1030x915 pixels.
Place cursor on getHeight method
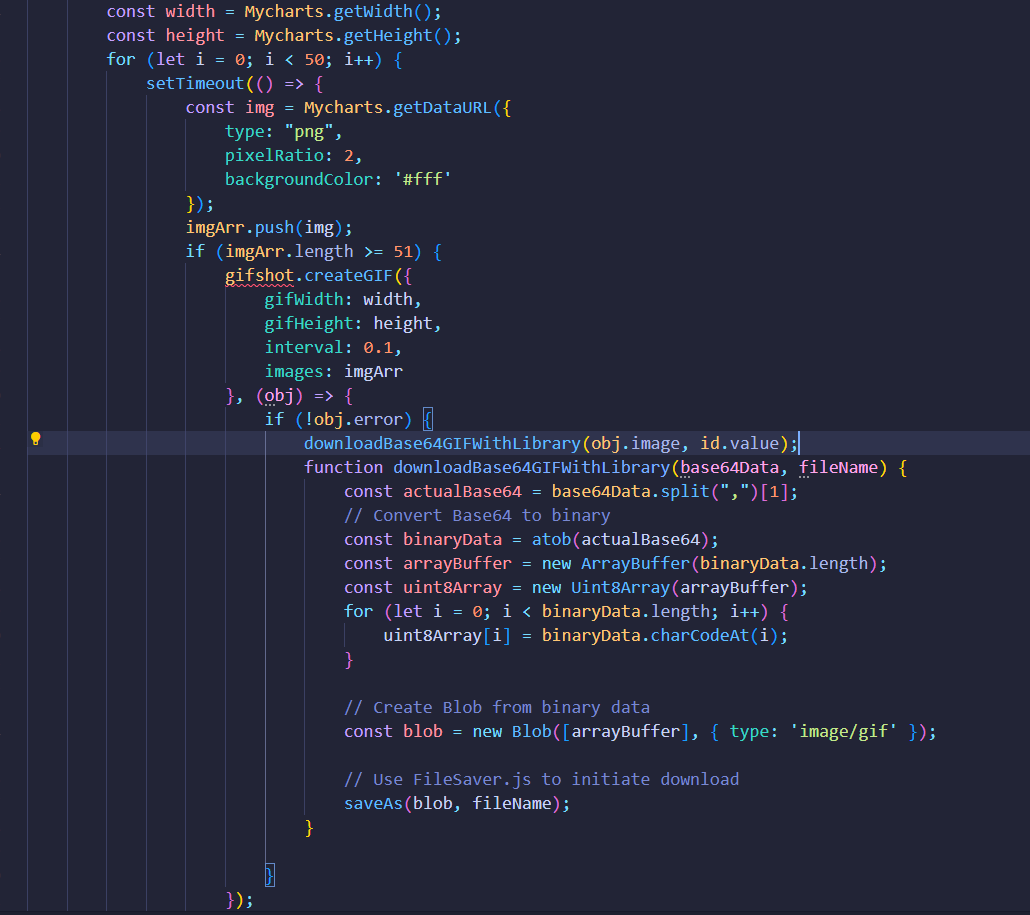400,35
